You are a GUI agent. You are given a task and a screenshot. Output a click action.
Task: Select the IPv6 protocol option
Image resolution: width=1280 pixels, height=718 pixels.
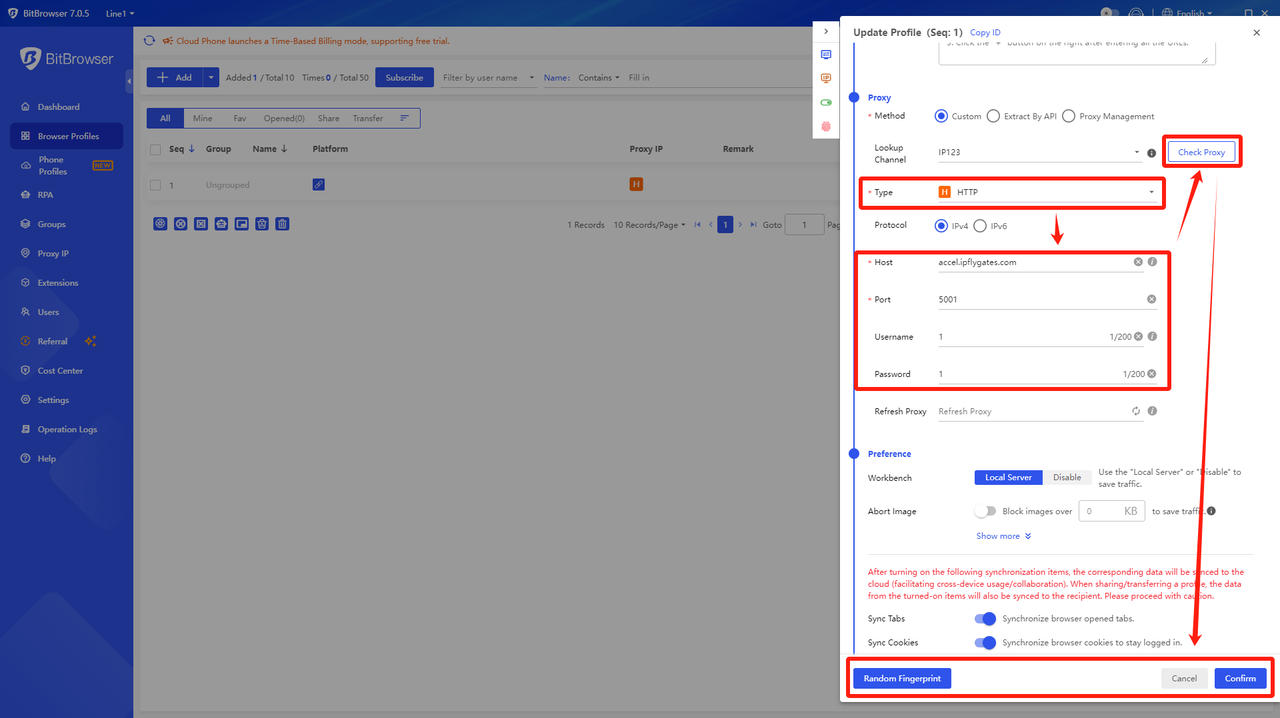(980, 225)
